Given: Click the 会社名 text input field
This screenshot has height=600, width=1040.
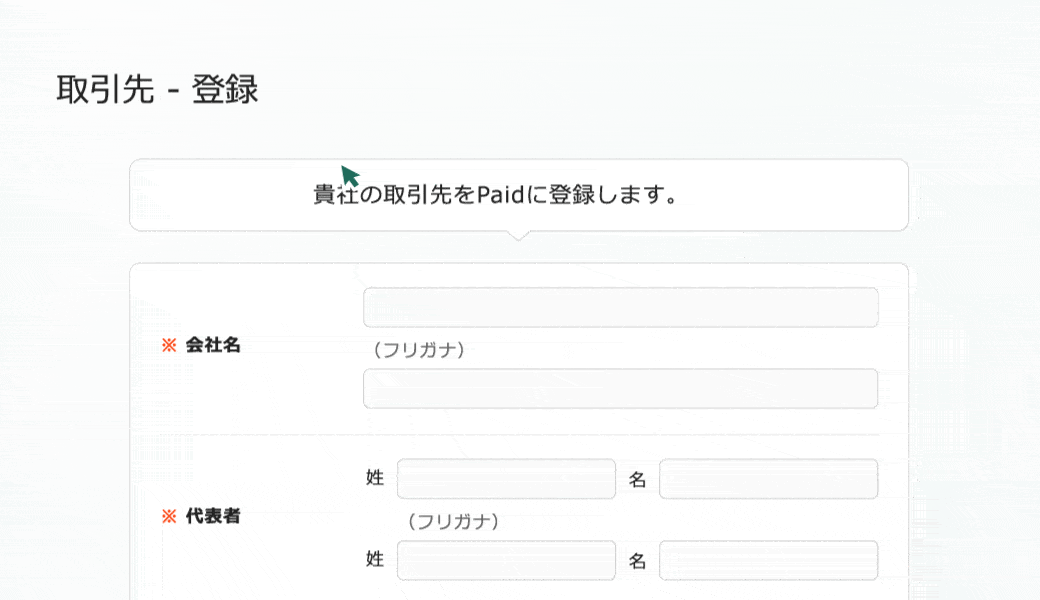Looking at the screenshot, I should (620, 308).
